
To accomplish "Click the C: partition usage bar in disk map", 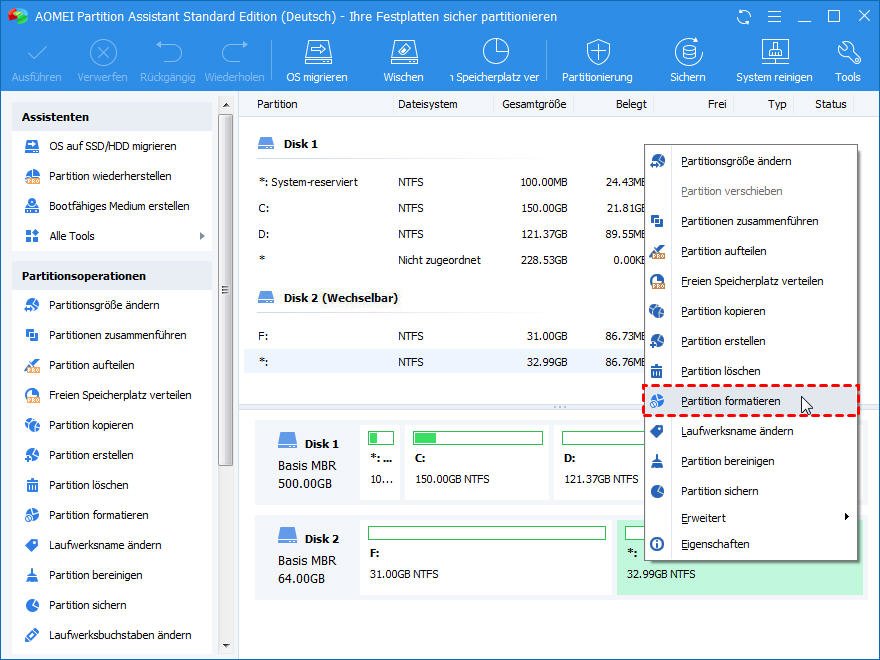I will click(x=478, y=438).
